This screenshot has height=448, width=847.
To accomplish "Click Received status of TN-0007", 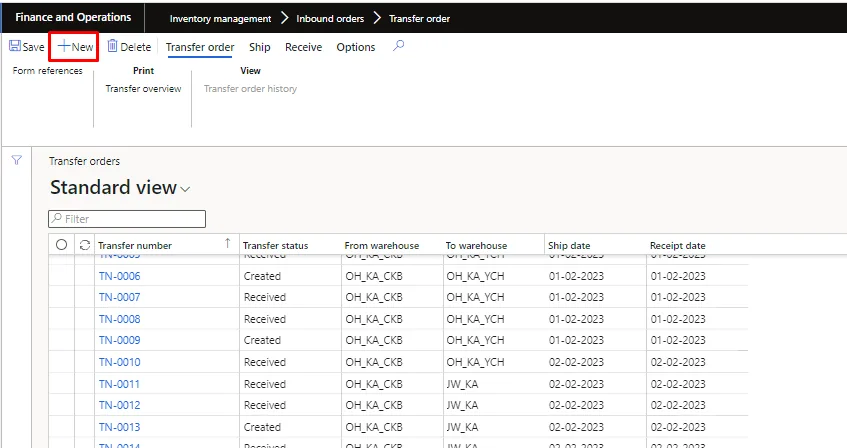I will click(x=265, y=297).
